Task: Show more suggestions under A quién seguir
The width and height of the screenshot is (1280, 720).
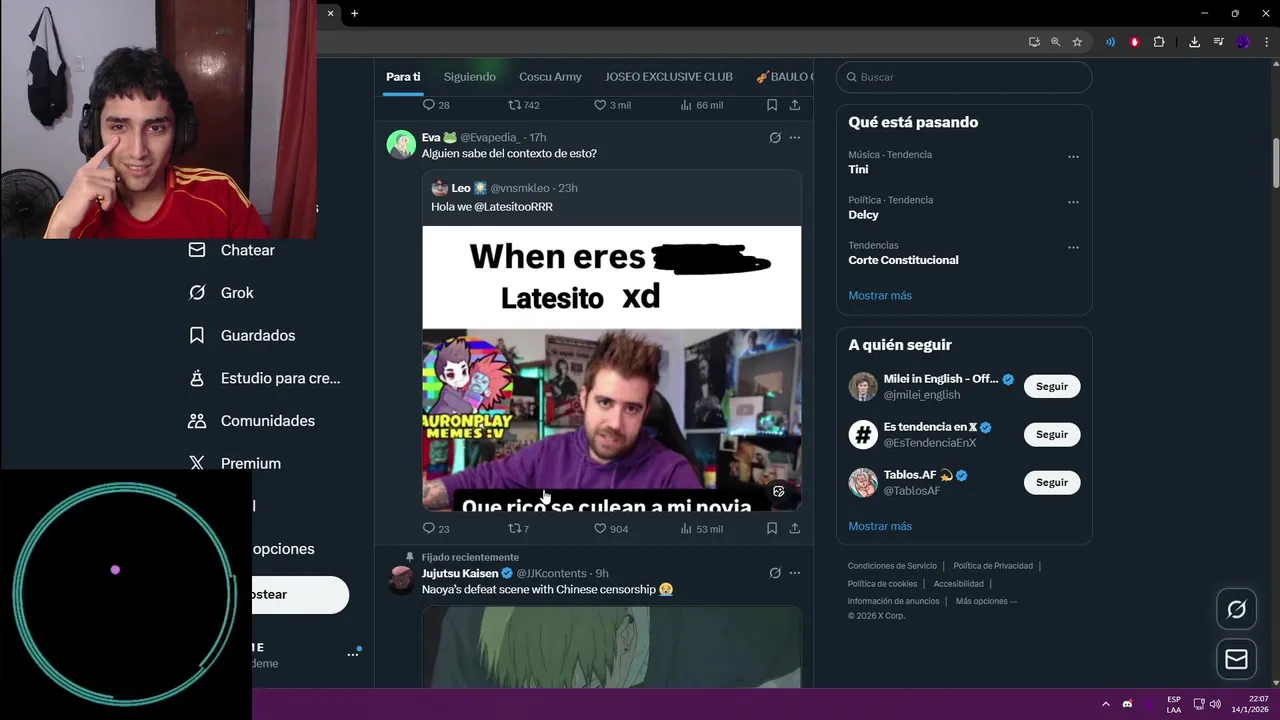Action: [x=880, y=526]
